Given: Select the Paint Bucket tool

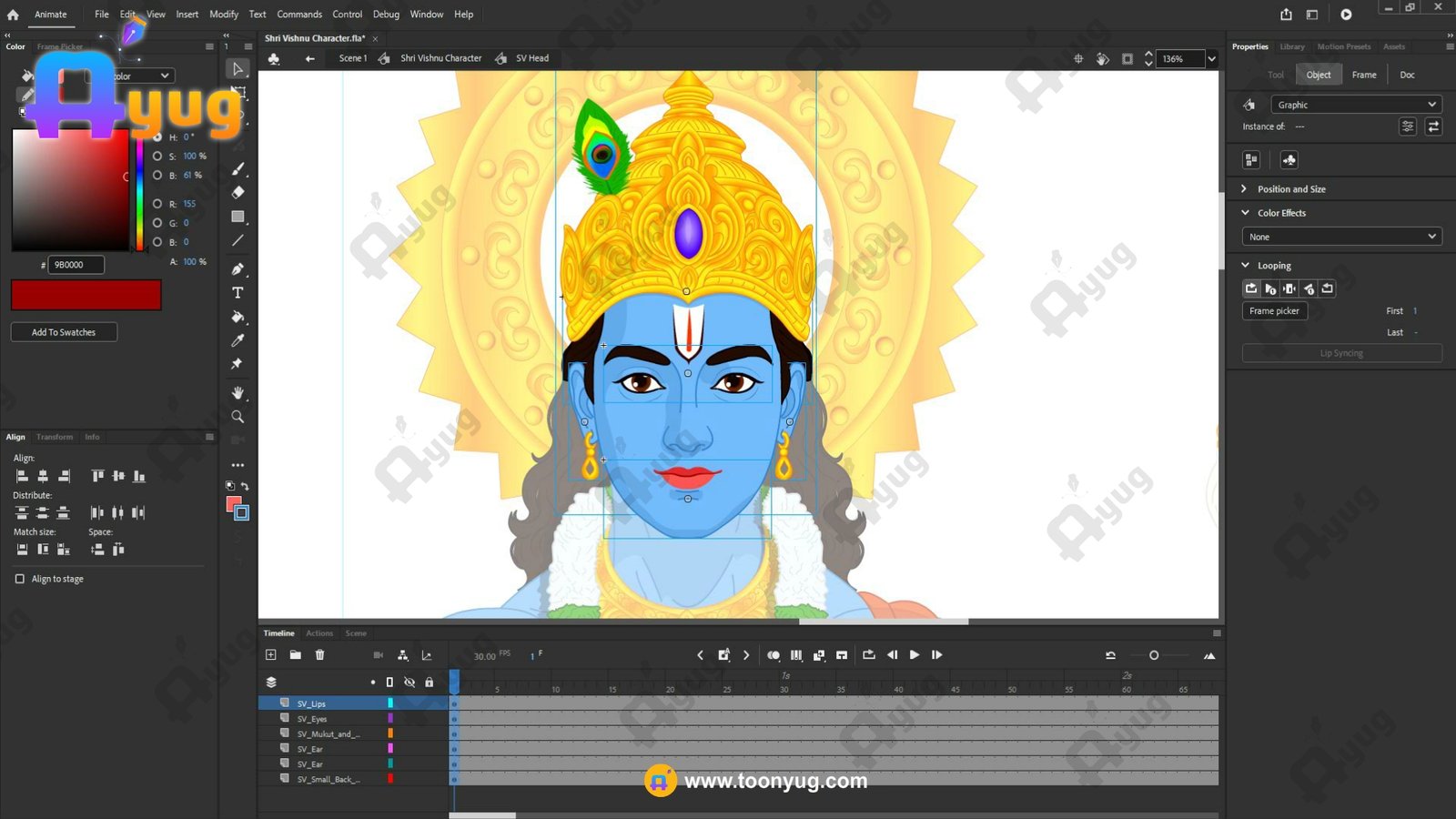Looking at the screenshot, I should coord(238,317).
